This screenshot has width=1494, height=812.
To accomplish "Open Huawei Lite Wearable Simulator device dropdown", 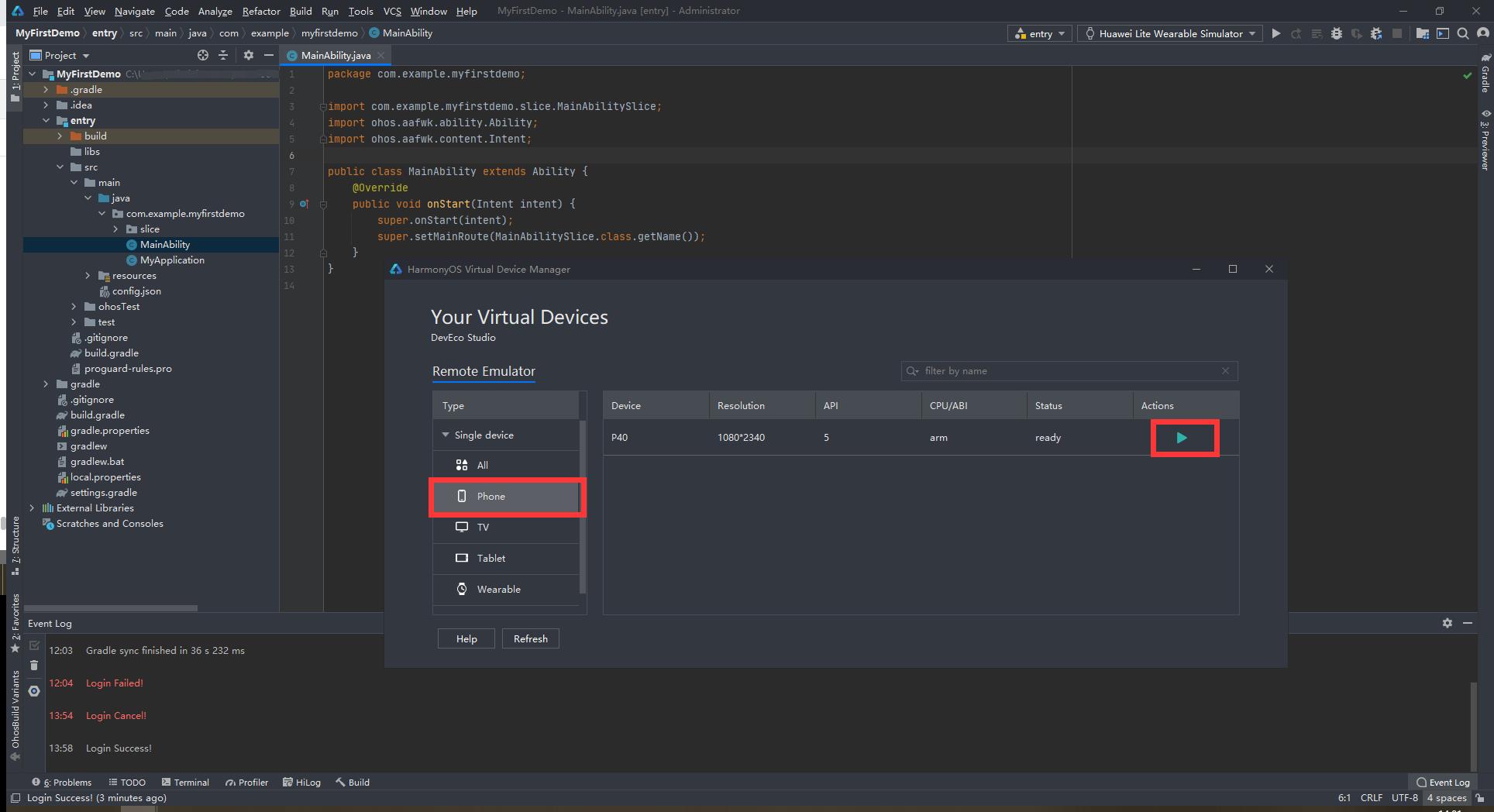I will tap(1169, 33).
